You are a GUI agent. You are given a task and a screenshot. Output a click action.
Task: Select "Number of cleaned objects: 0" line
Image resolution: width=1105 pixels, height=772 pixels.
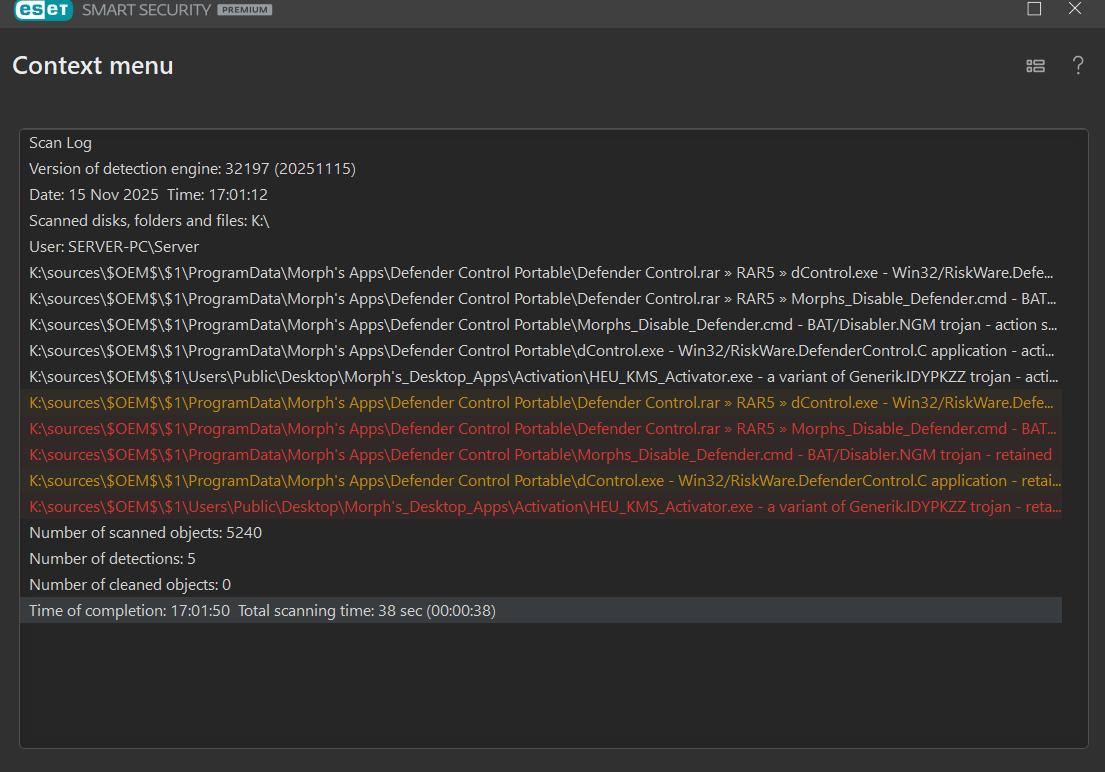[130, 585]
